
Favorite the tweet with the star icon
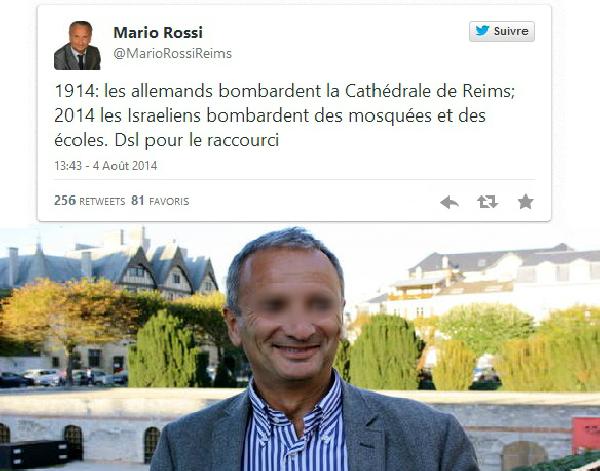[526, 201]
